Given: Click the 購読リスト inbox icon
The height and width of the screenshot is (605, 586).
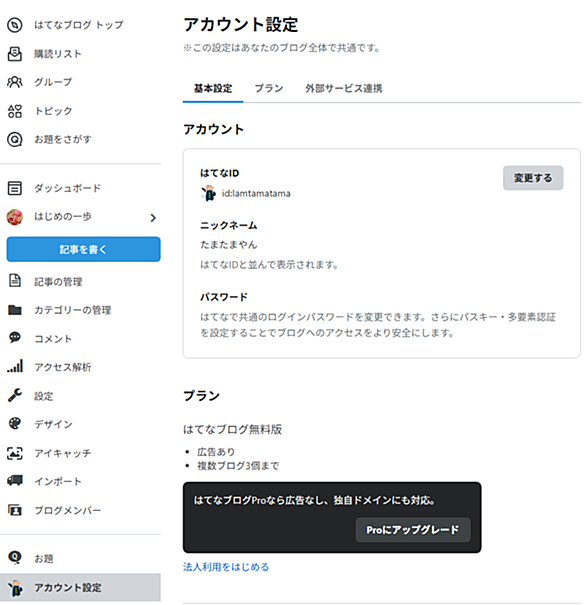Looking at the screenshot, I should coord(15,54).
